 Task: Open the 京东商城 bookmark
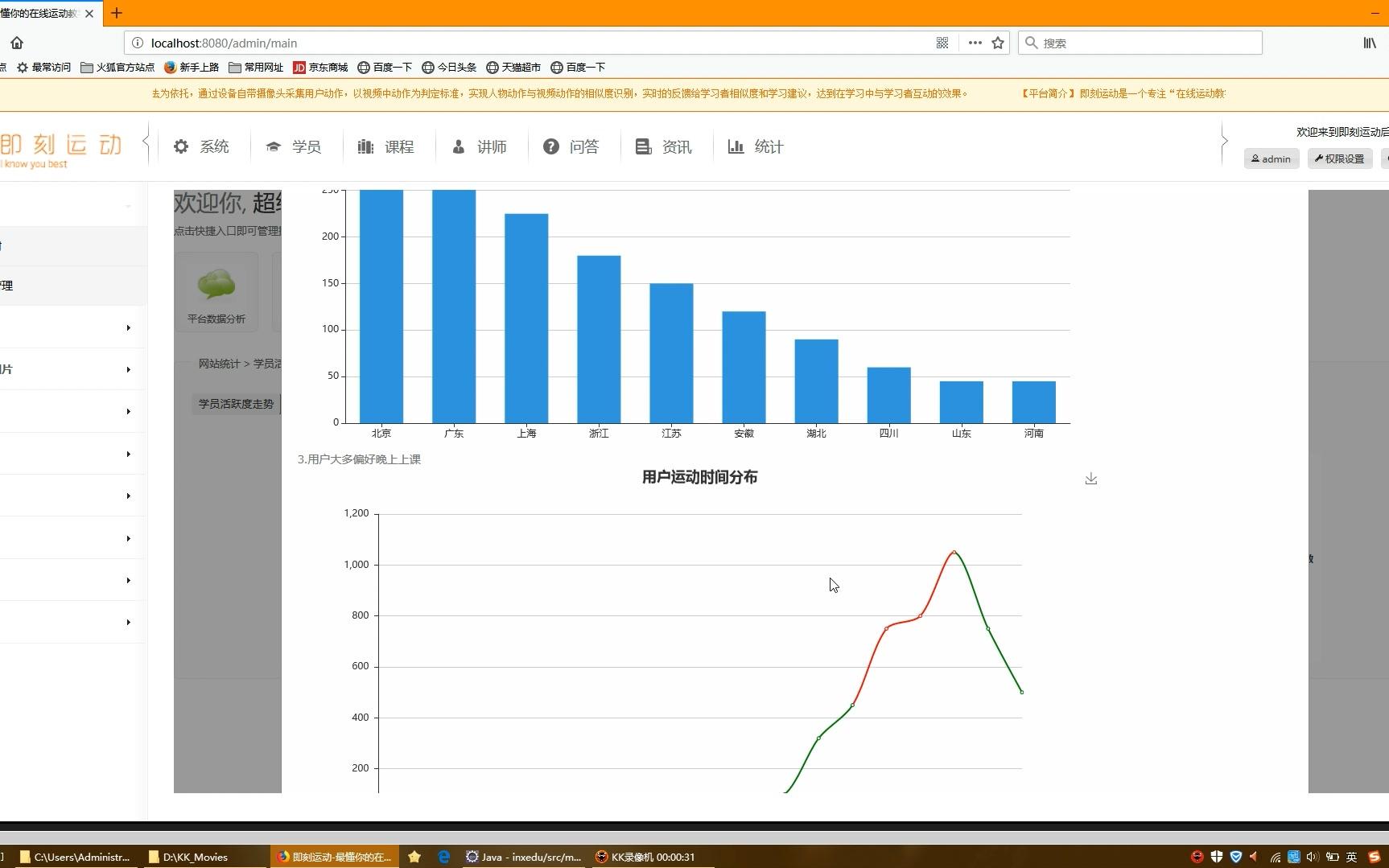click(320, 68)
